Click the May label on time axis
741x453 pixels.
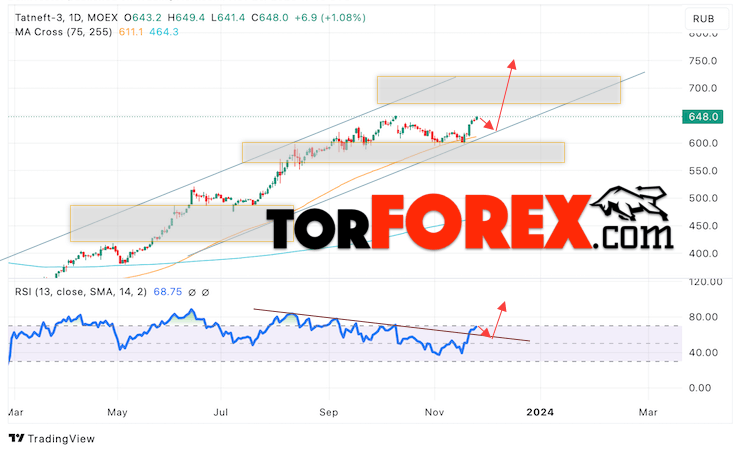[117, 412]
